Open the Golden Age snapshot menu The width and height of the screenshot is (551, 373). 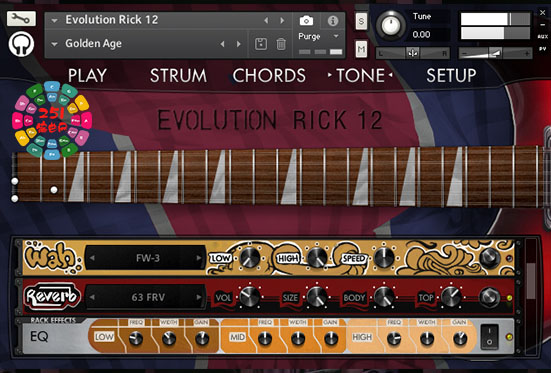[x=54, y=44]
